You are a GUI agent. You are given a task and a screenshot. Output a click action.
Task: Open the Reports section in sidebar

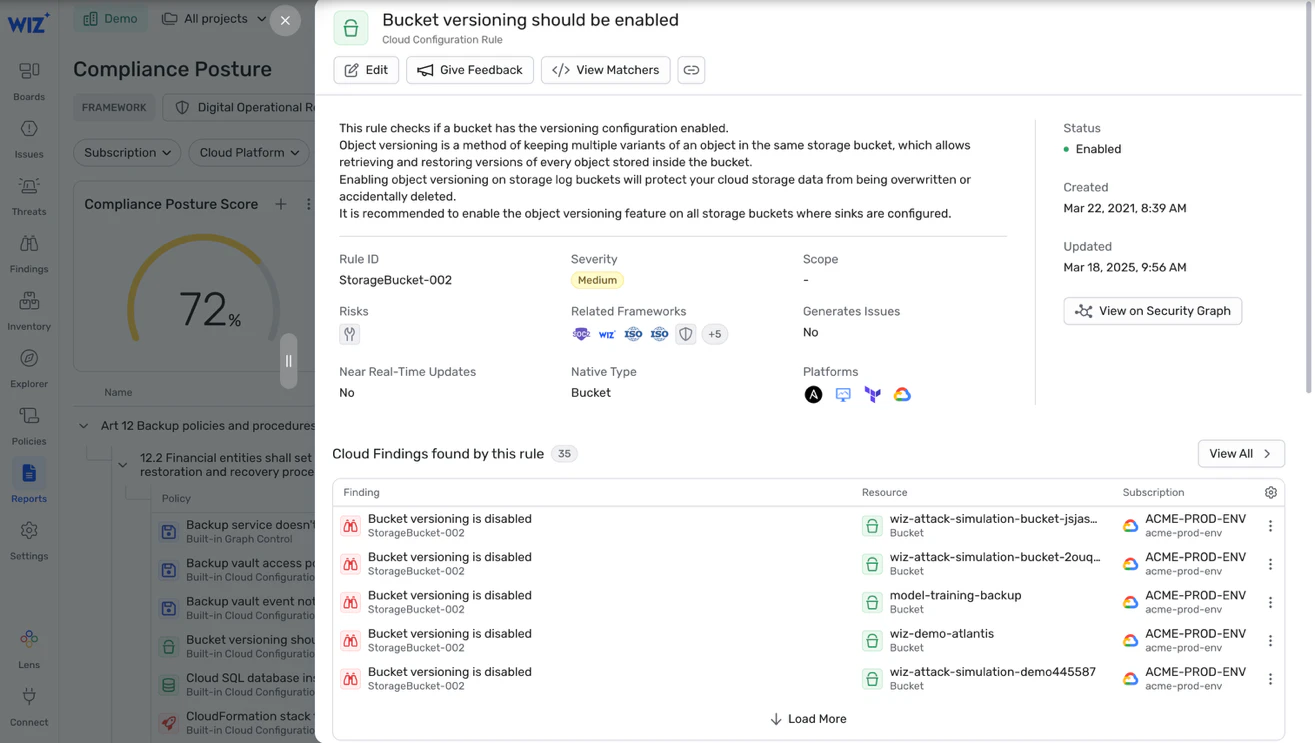(29, 483)
